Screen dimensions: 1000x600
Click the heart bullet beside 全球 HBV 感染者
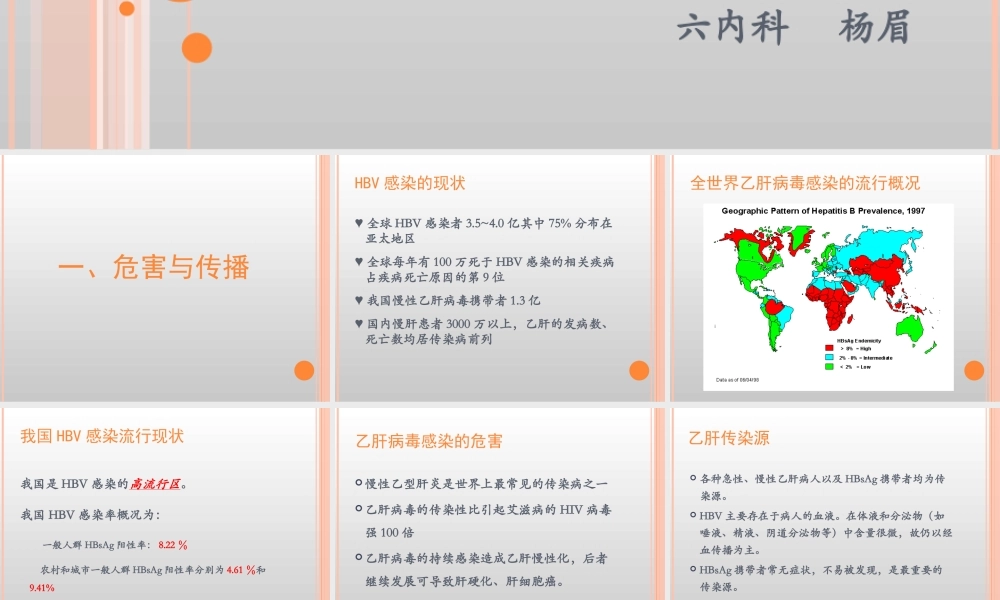[358, 223]
